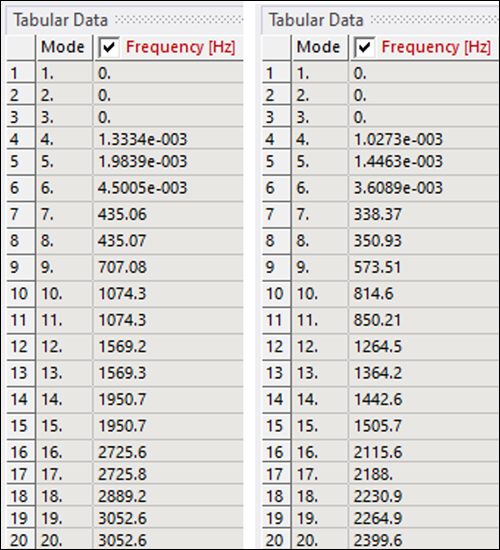Image resolution: width=500 pixels, height=550 pixels.
Task: Select the 1569.2 frequency cell
Action: point(168,347)
